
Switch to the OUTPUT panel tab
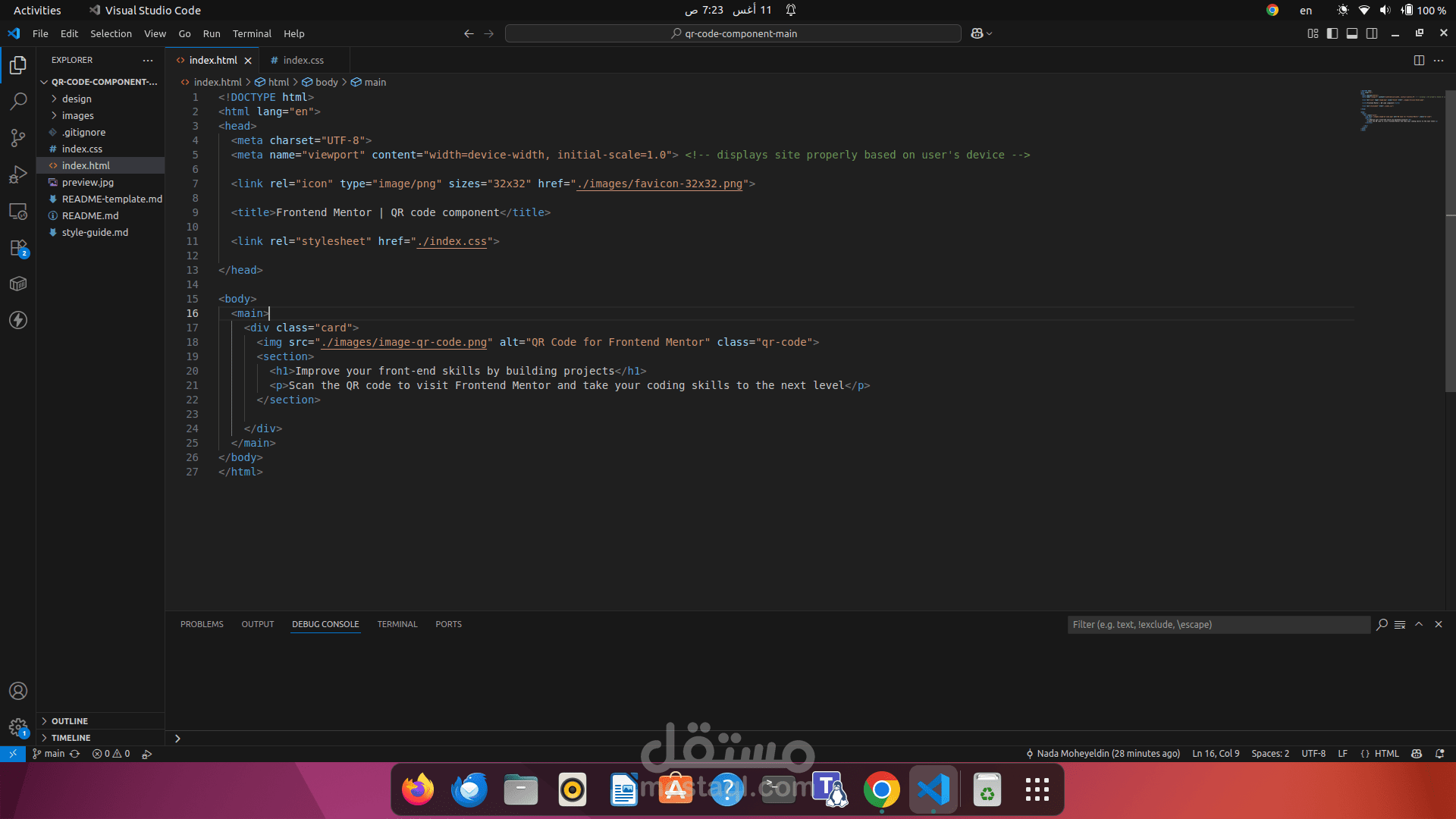click(x=258, y=624)
